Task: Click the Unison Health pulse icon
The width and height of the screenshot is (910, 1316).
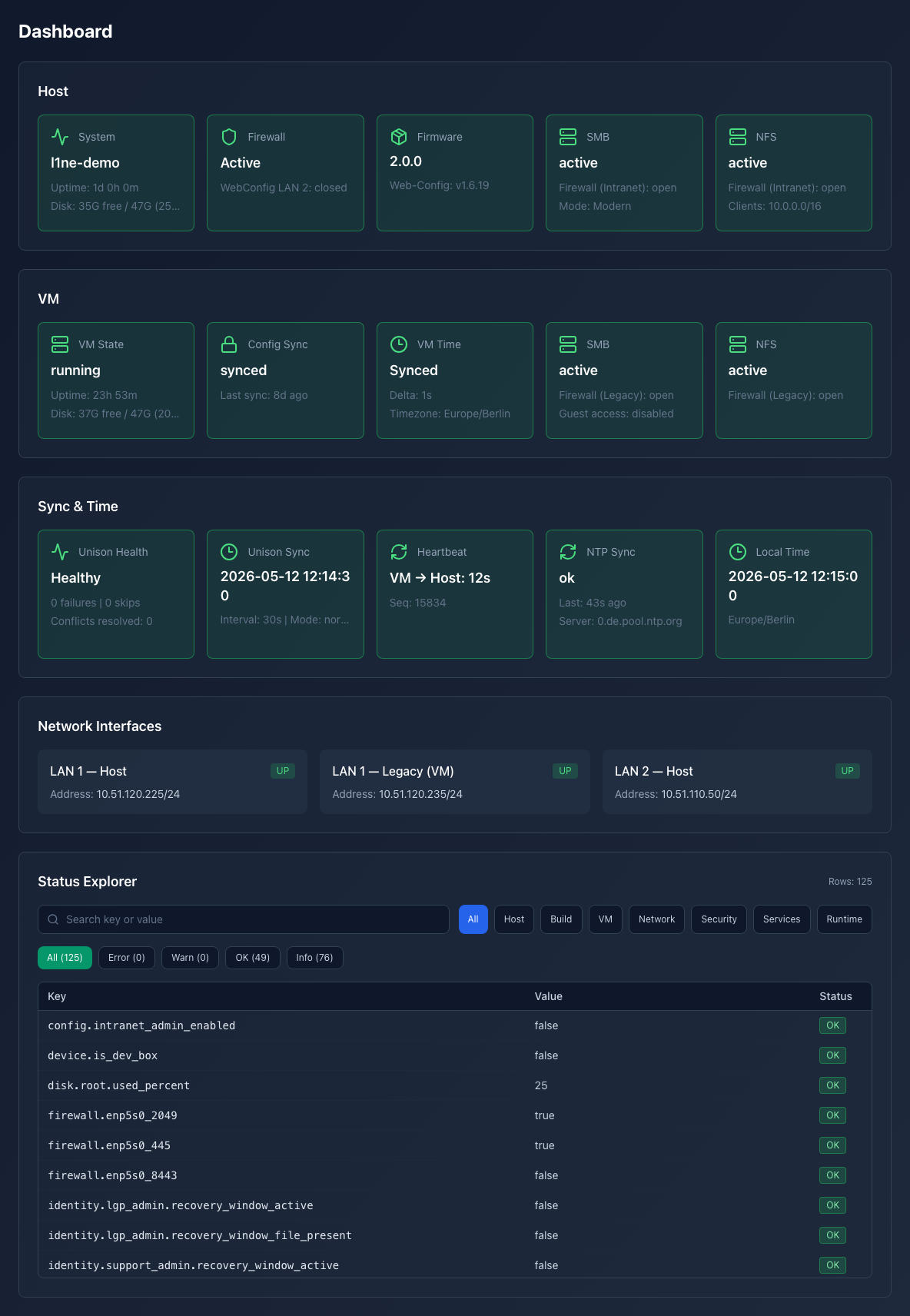Action: click(x=60, y=552)
